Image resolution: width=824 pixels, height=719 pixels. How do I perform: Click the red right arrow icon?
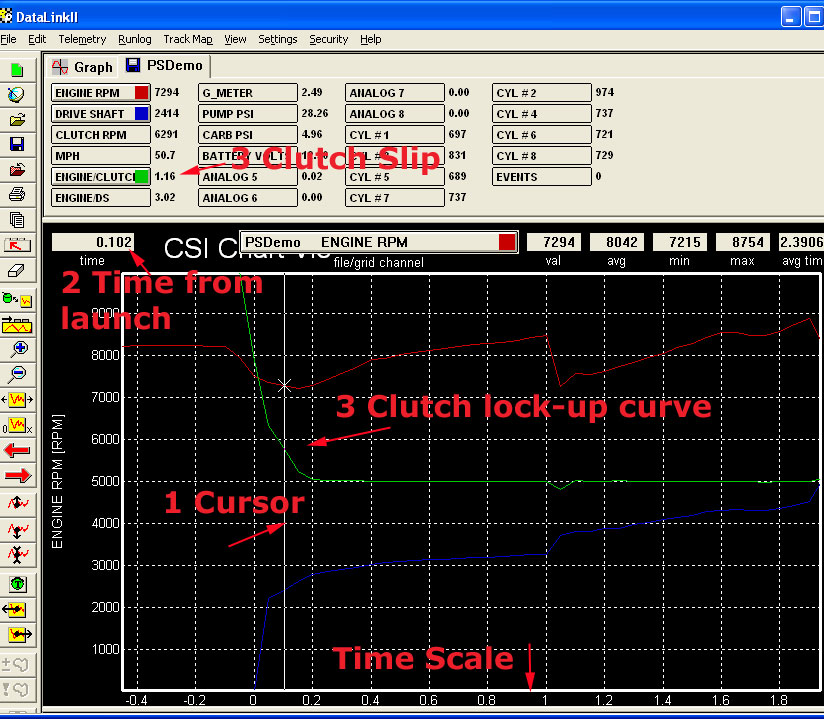pos(17,475)
